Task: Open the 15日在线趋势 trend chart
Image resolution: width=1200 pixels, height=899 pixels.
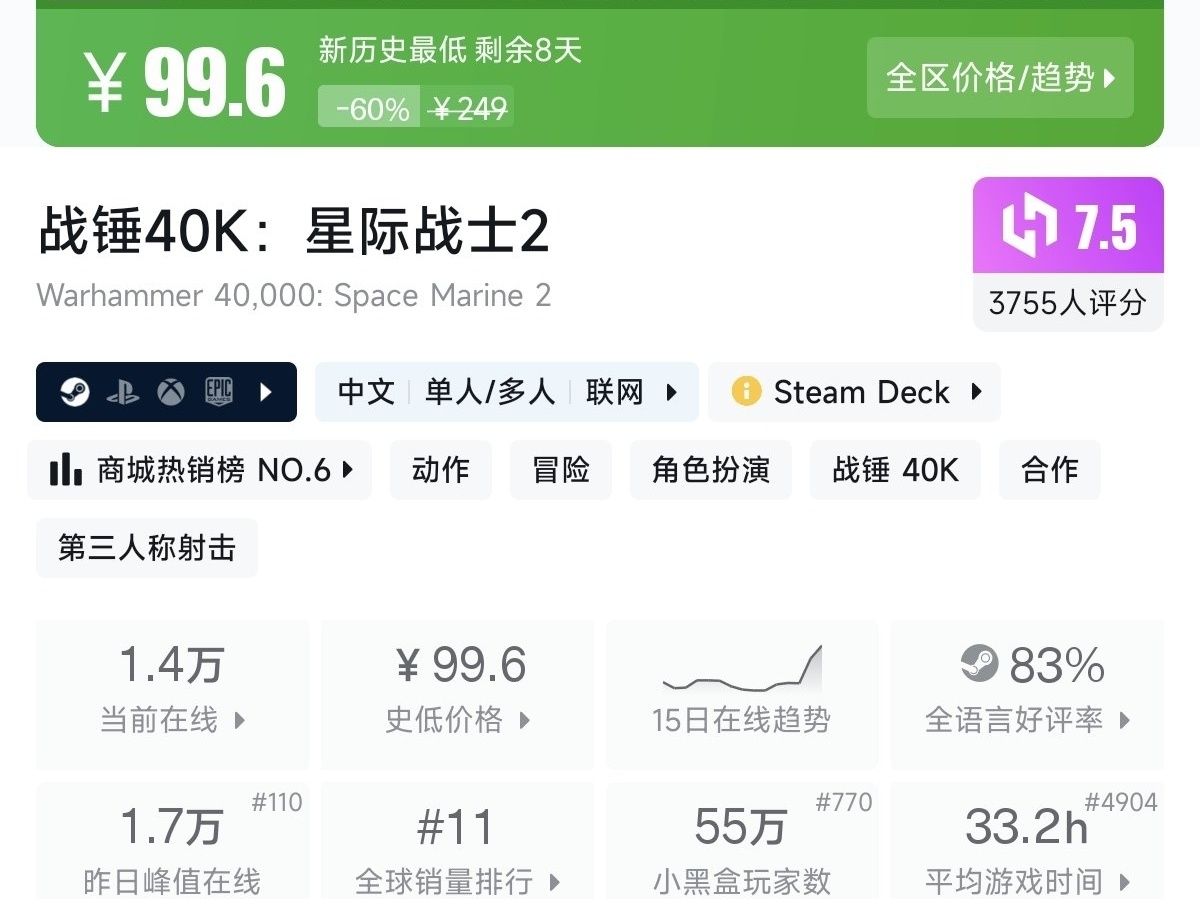Action: [741, 694]
